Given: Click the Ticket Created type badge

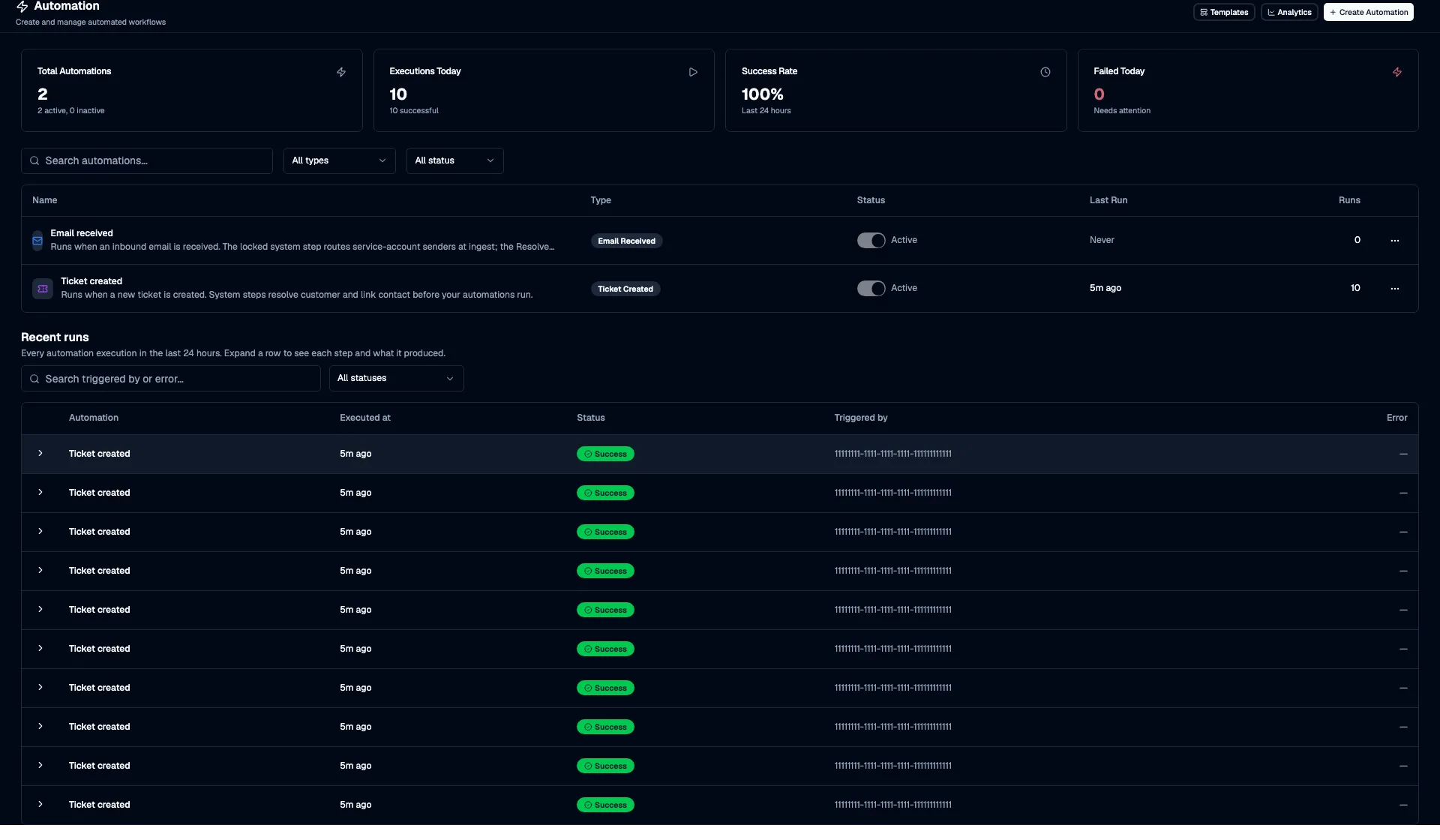Looking at the screenshot, I should pyautogui.click(x=625, y=289).
